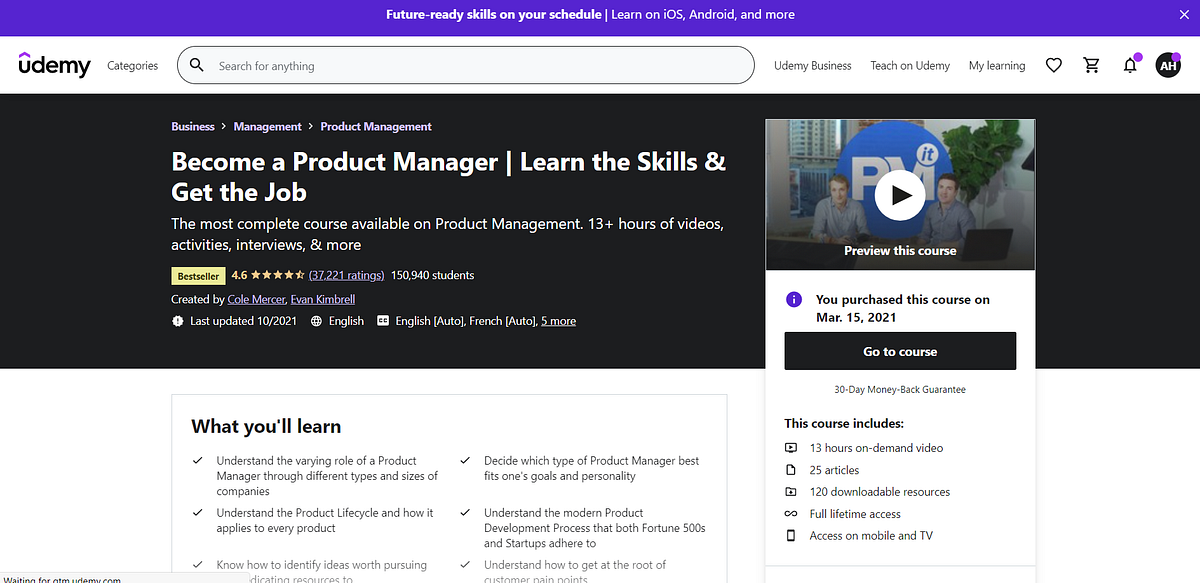This screenshot has width=1200, height=583.
Task: Dismiss the purple promo banner
Action: click(x=1184, y=14)
